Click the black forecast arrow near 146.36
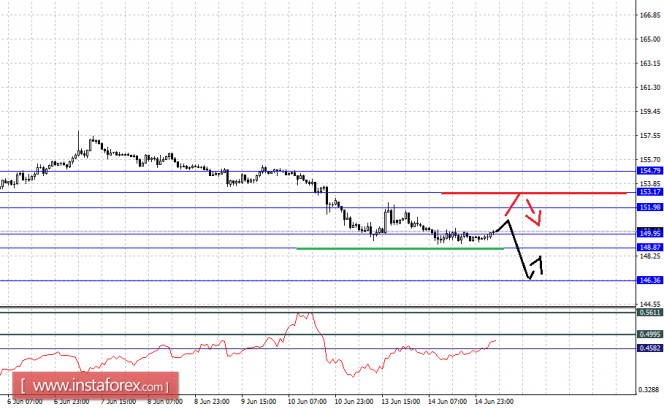Image resolution: width=664 pixels, height=409 pixels. coord(536,268)
